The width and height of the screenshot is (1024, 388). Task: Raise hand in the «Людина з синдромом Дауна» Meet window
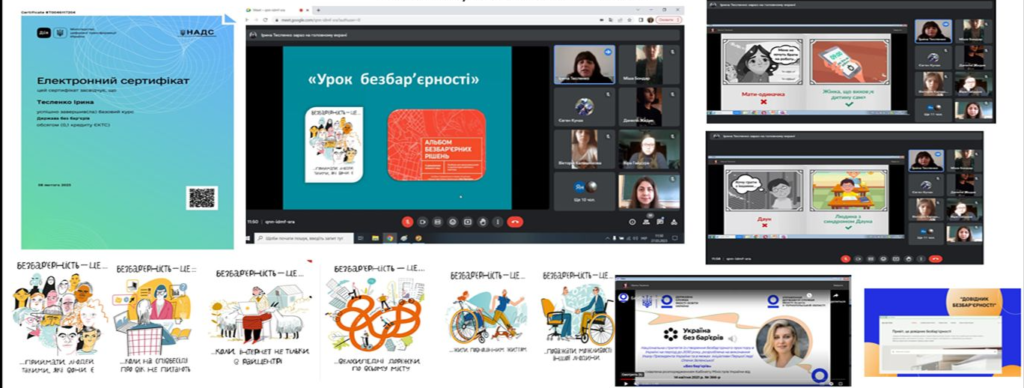(908, 259)
